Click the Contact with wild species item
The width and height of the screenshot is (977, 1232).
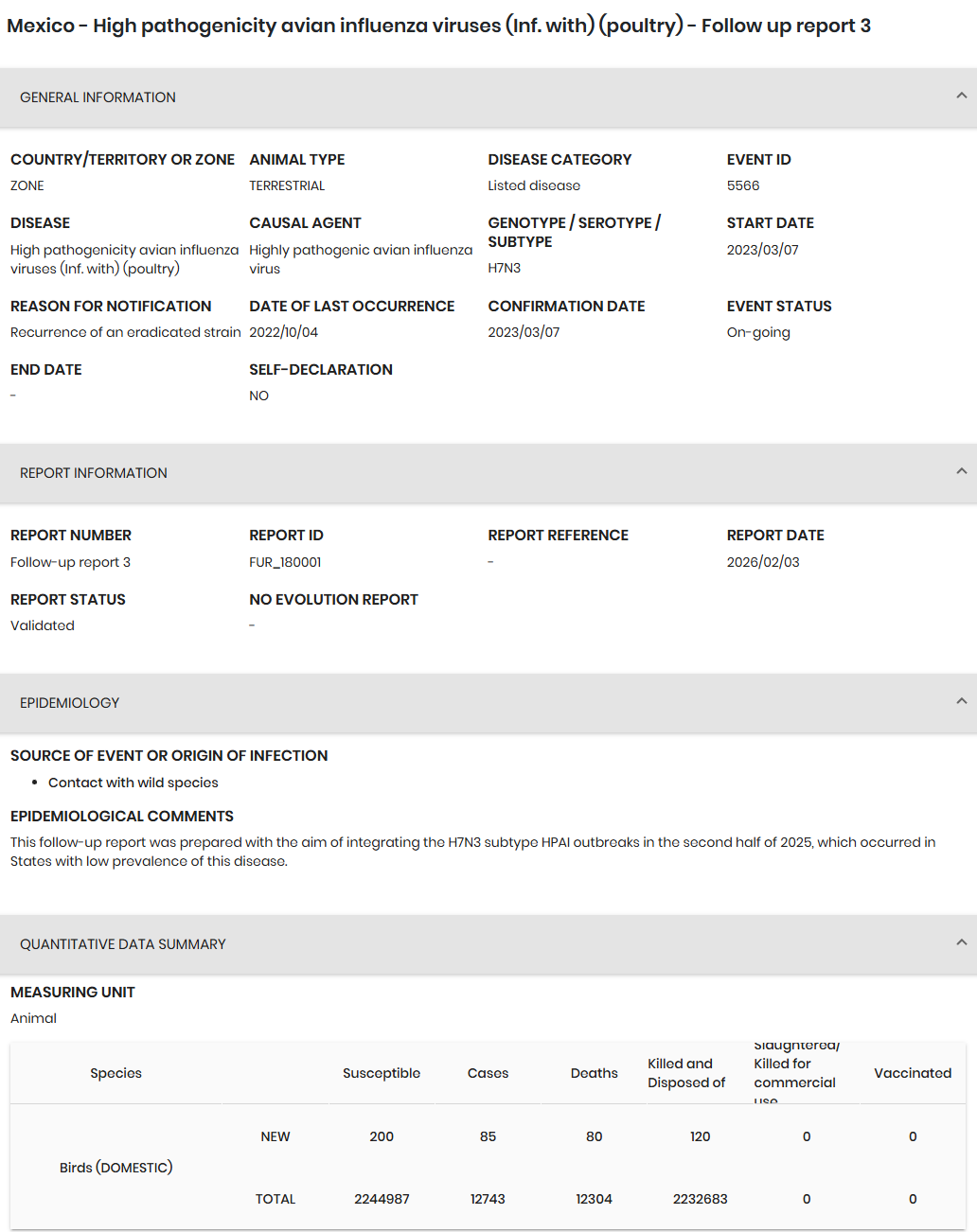133,783
